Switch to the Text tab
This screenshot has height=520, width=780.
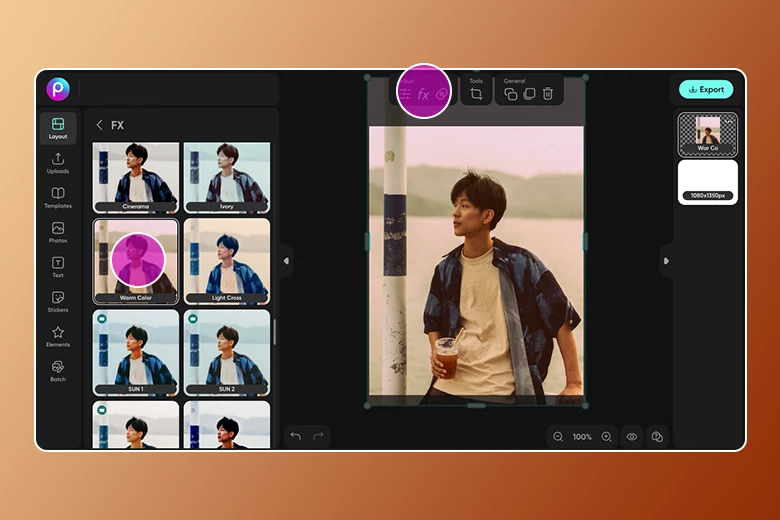coord(58,266)
